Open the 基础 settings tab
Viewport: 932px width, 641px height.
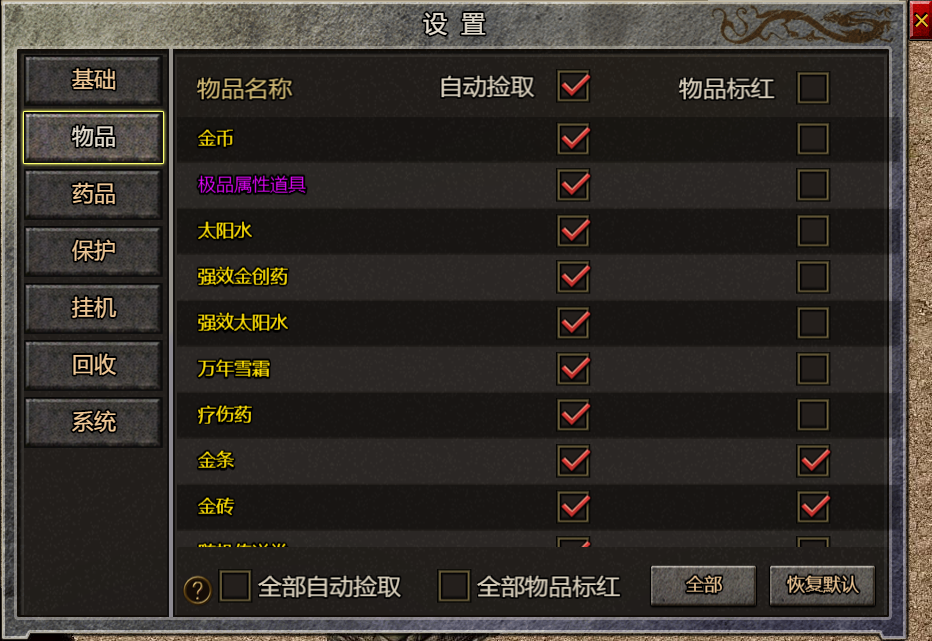[x=93, y=80]
